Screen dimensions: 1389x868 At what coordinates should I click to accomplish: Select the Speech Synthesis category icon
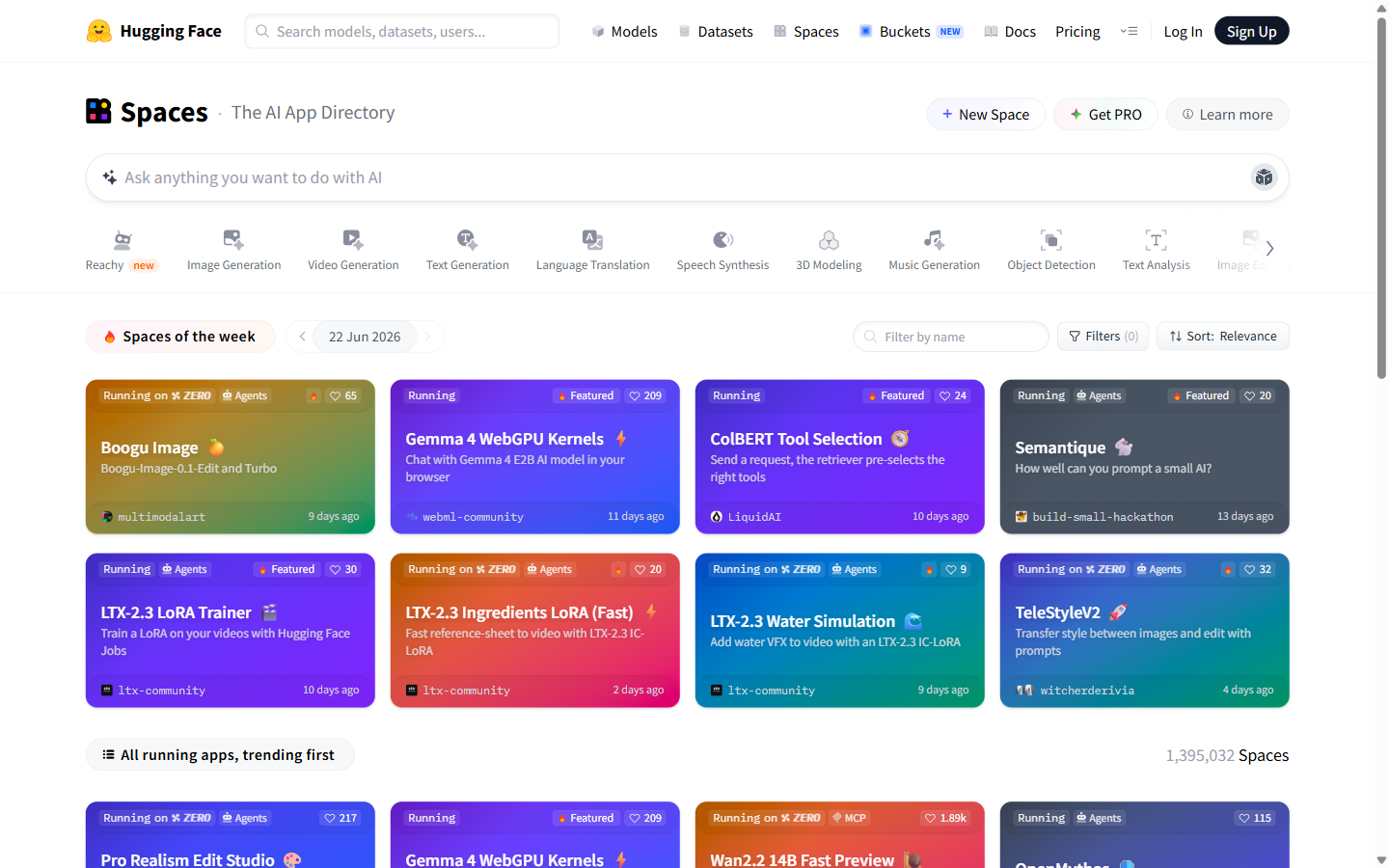[722, 239]
